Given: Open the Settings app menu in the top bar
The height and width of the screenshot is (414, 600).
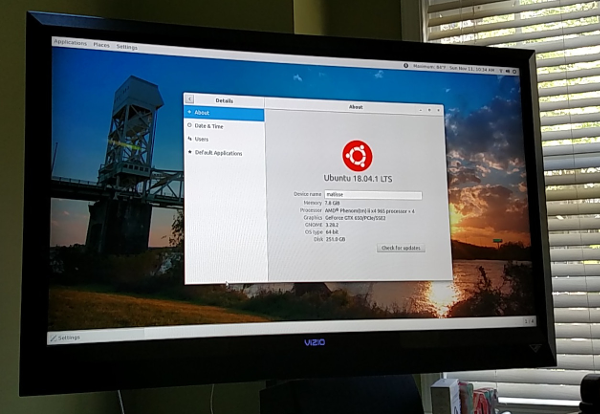Looking at the screenshot, I should click(x=127, y=46).
